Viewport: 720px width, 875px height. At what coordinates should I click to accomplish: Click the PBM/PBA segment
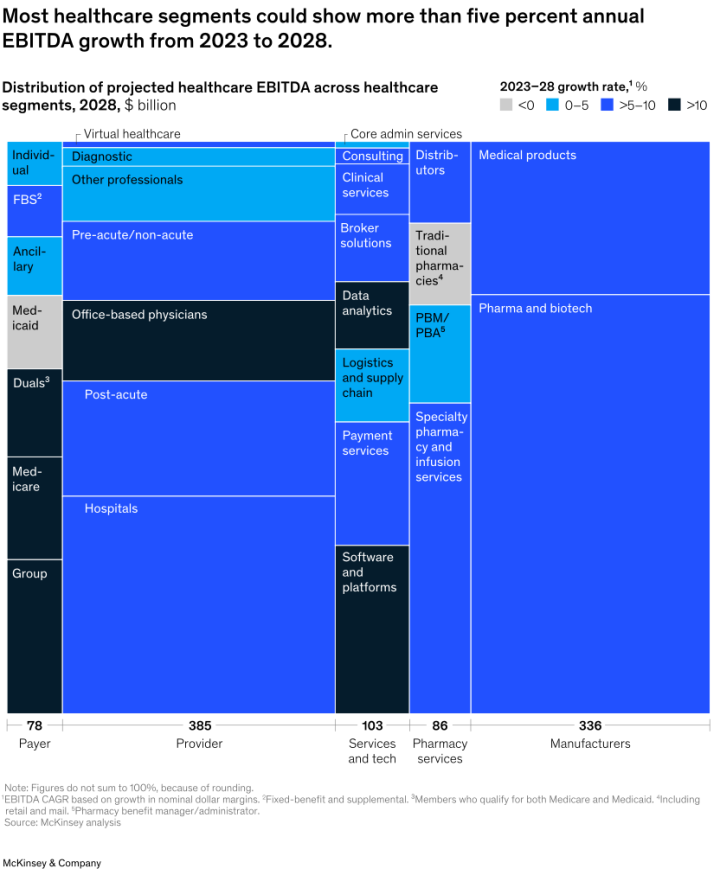click(x=440, y=354)
